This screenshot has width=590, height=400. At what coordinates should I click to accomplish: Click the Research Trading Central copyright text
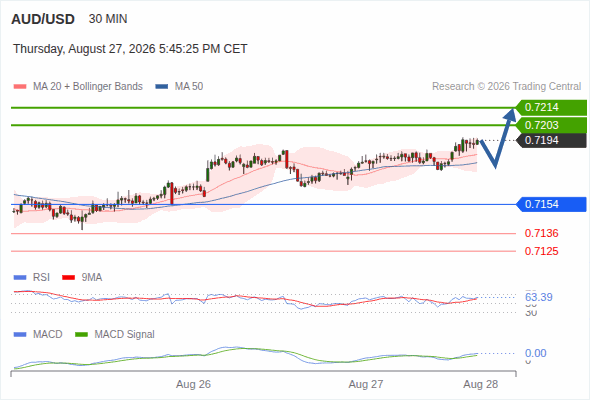click(506, 87)
